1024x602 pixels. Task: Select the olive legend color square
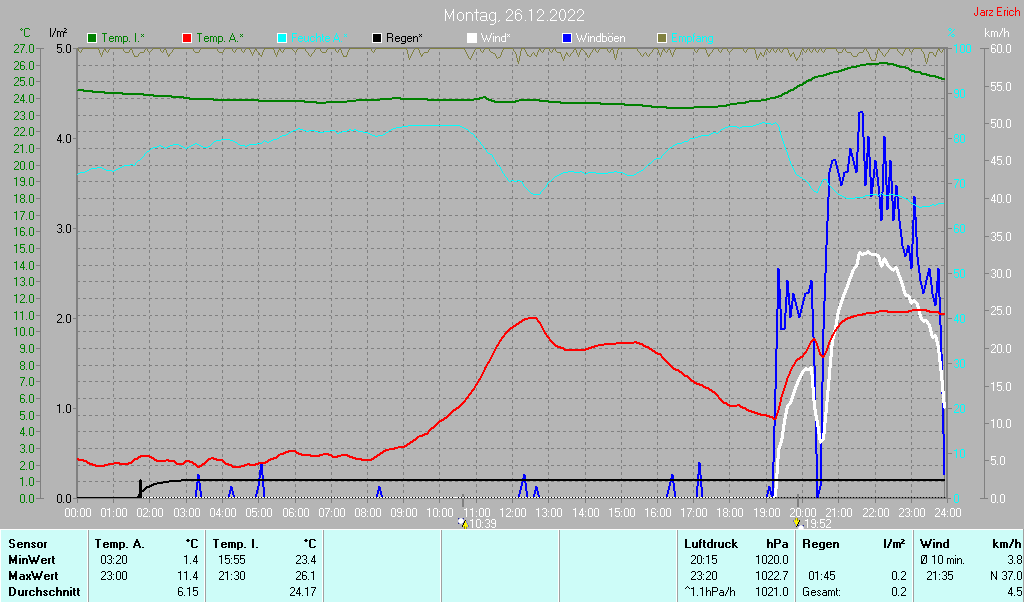pyautogui.click(x=662, y=38)
